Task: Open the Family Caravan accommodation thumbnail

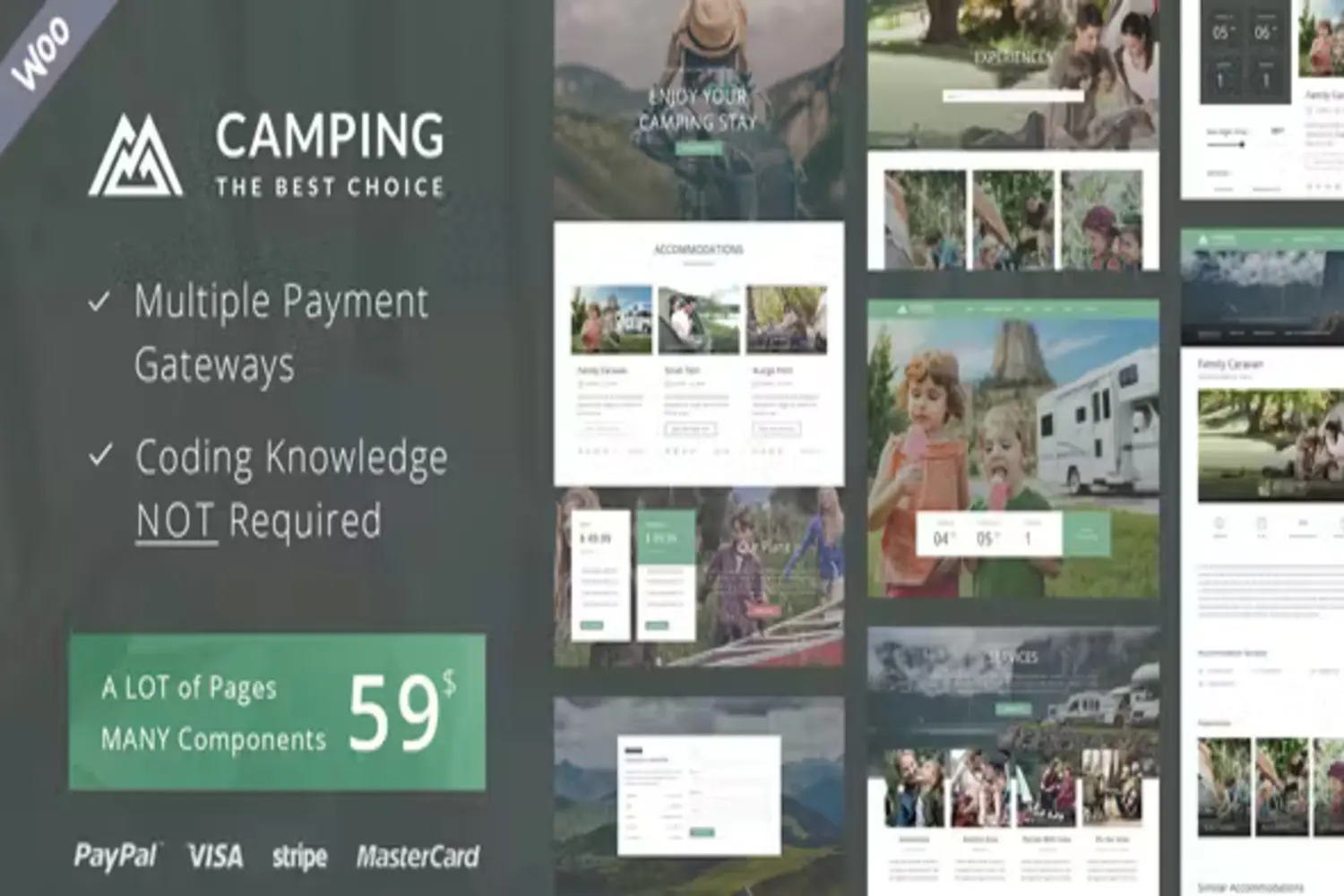Action: [612, 321]
